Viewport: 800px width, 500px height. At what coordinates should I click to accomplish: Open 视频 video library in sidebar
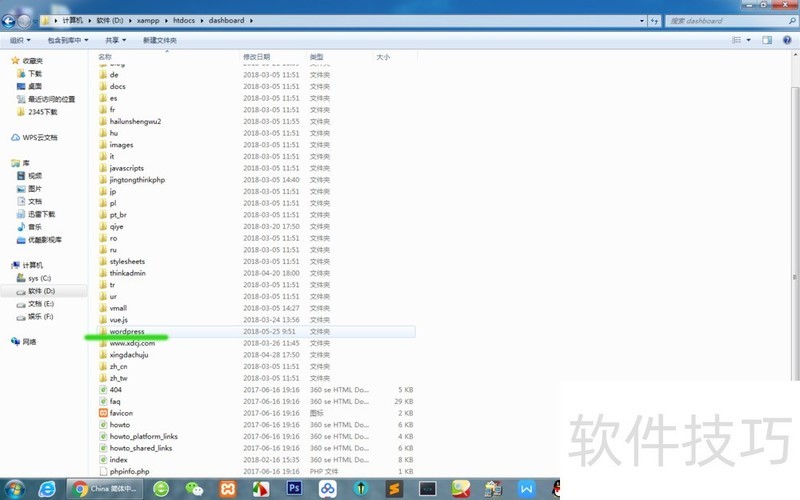tap(29, 176)
